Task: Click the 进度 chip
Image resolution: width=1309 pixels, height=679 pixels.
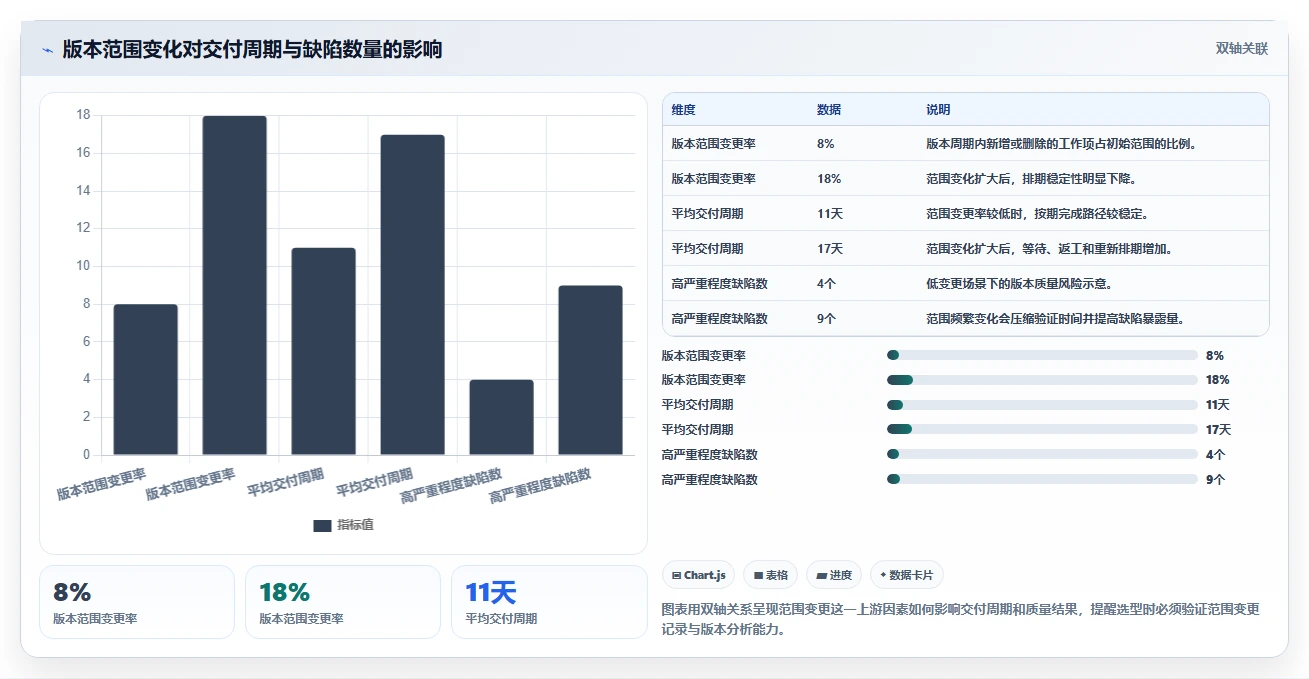Action: pos(834,575)
